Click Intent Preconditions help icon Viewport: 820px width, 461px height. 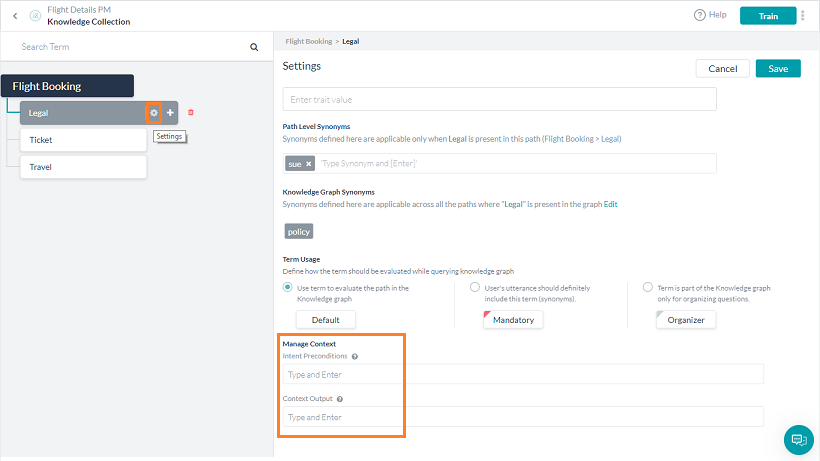click(355, 356)
